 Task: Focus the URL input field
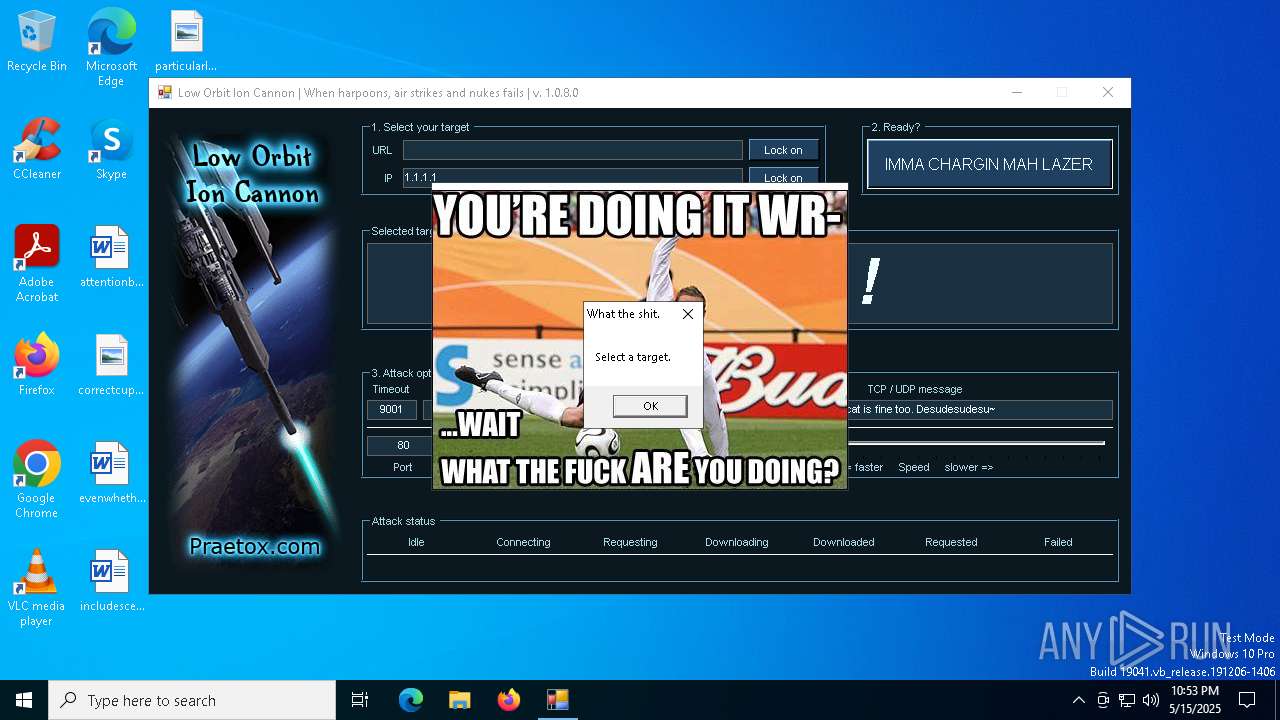coord(573,150)
